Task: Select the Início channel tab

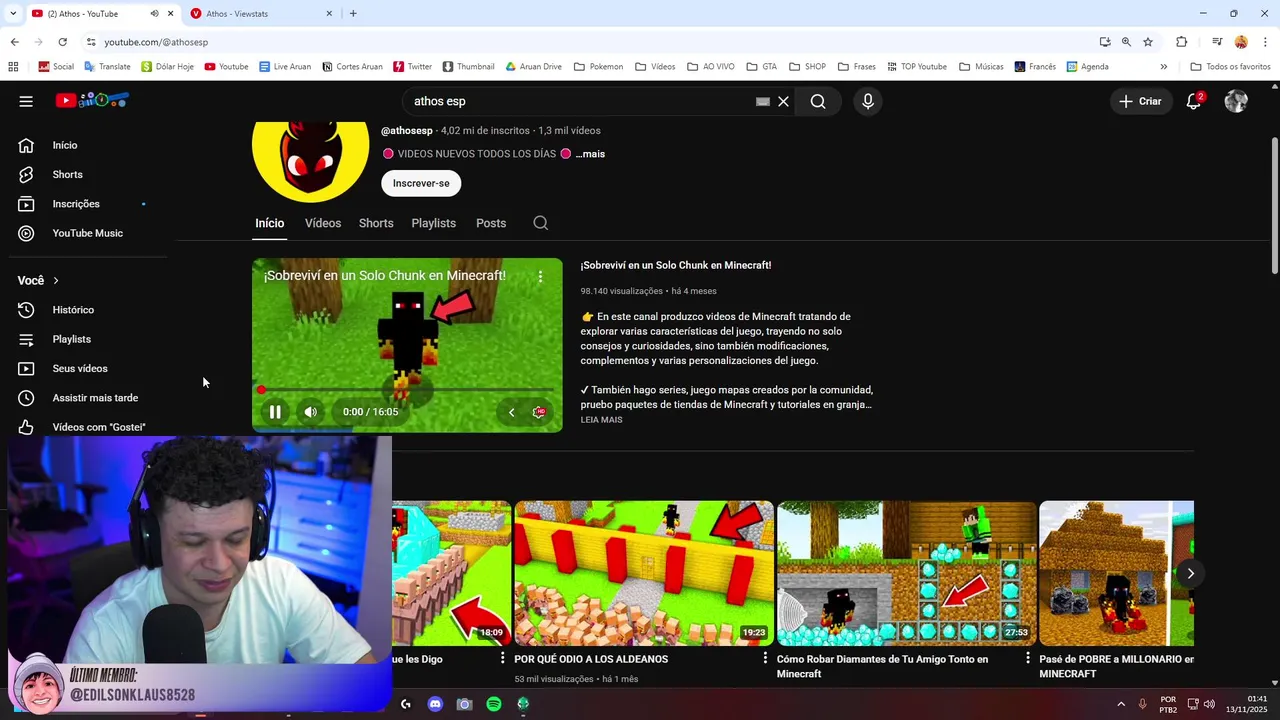Action: point(269,223)
